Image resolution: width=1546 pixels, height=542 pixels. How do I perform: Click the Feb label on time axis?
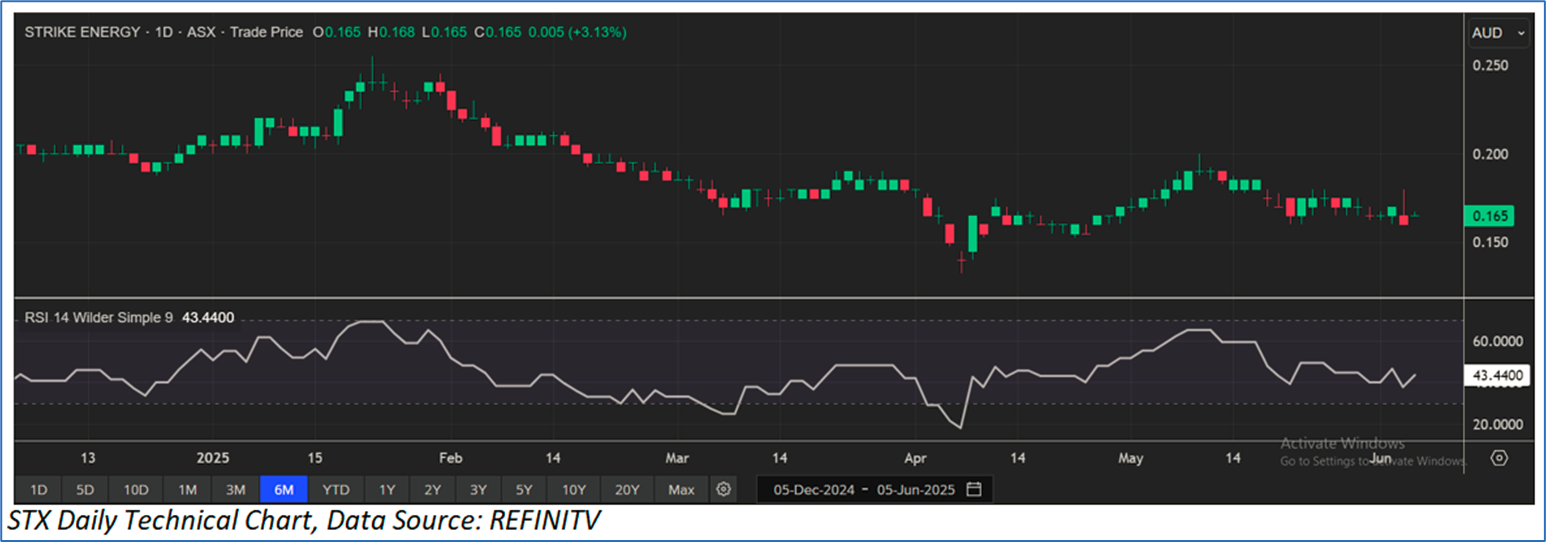tap(451, 458)
